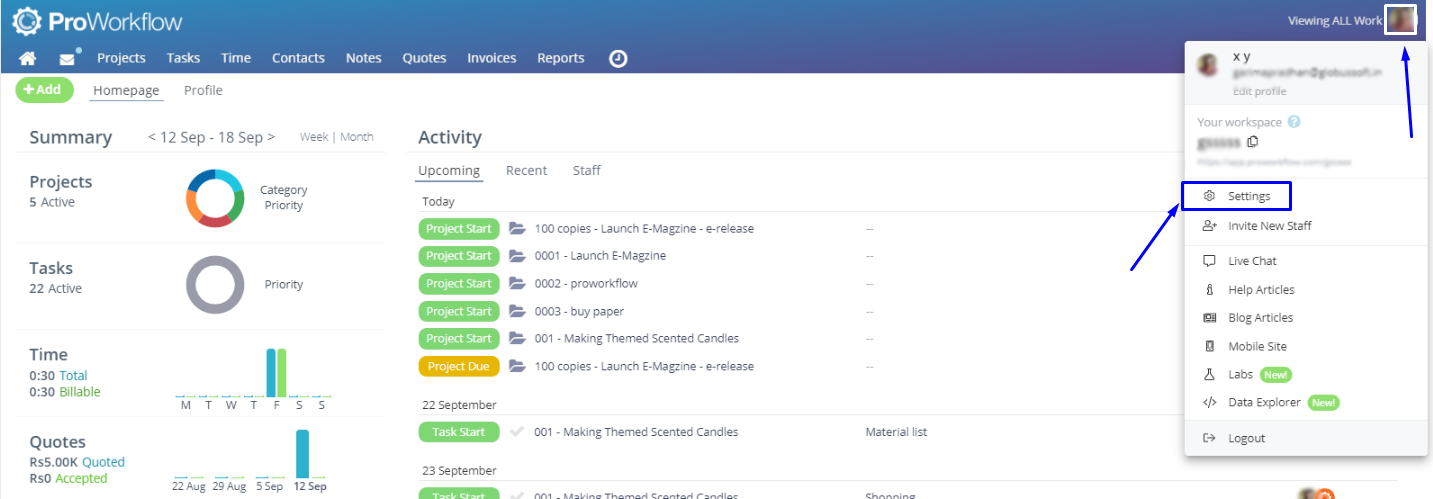1433x499 pixels.
Task: Switch summary view to Week
Action: tap(313, 137)
